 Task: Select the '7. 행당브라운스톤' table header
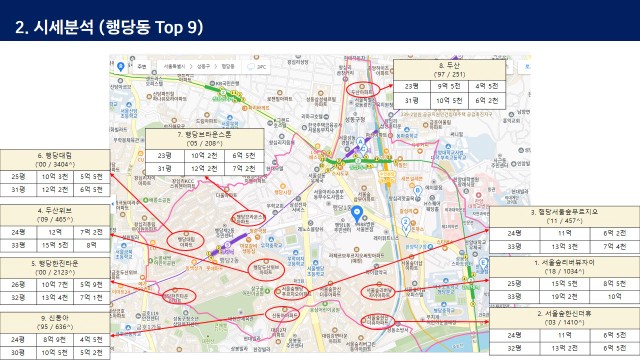tap(204, 139)
